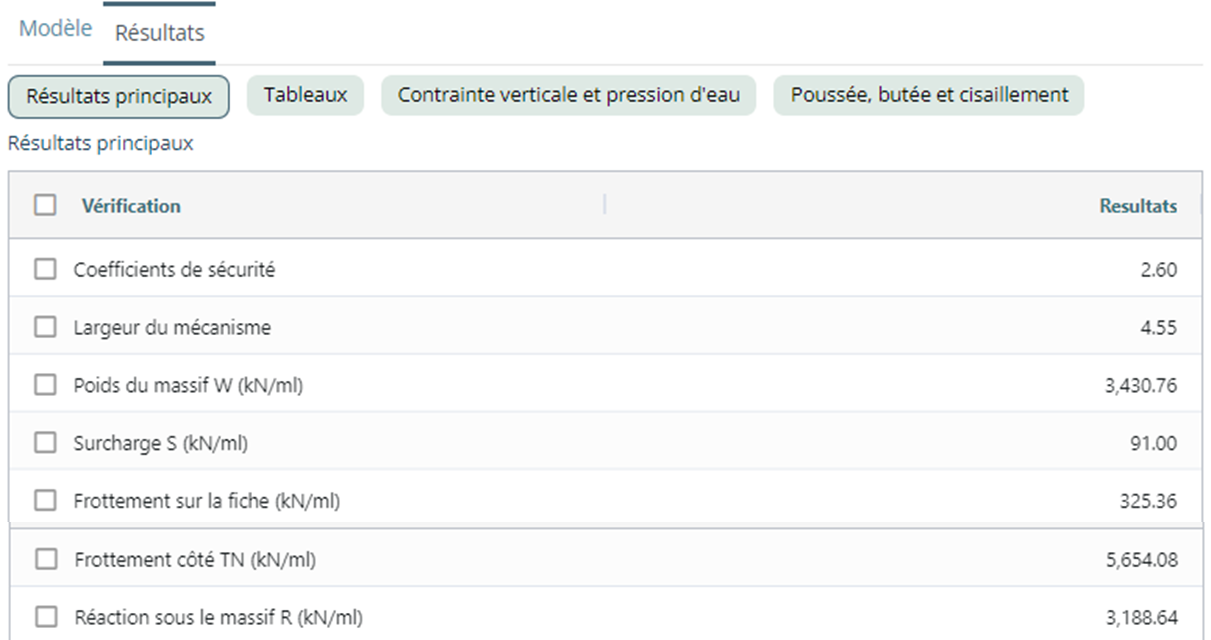Image resolution: width=1211 pixels, height=640 pixels.
Task: Click the 2.60 safety coefficient value
Action: pyautogui.click(x=1158, y=269)
